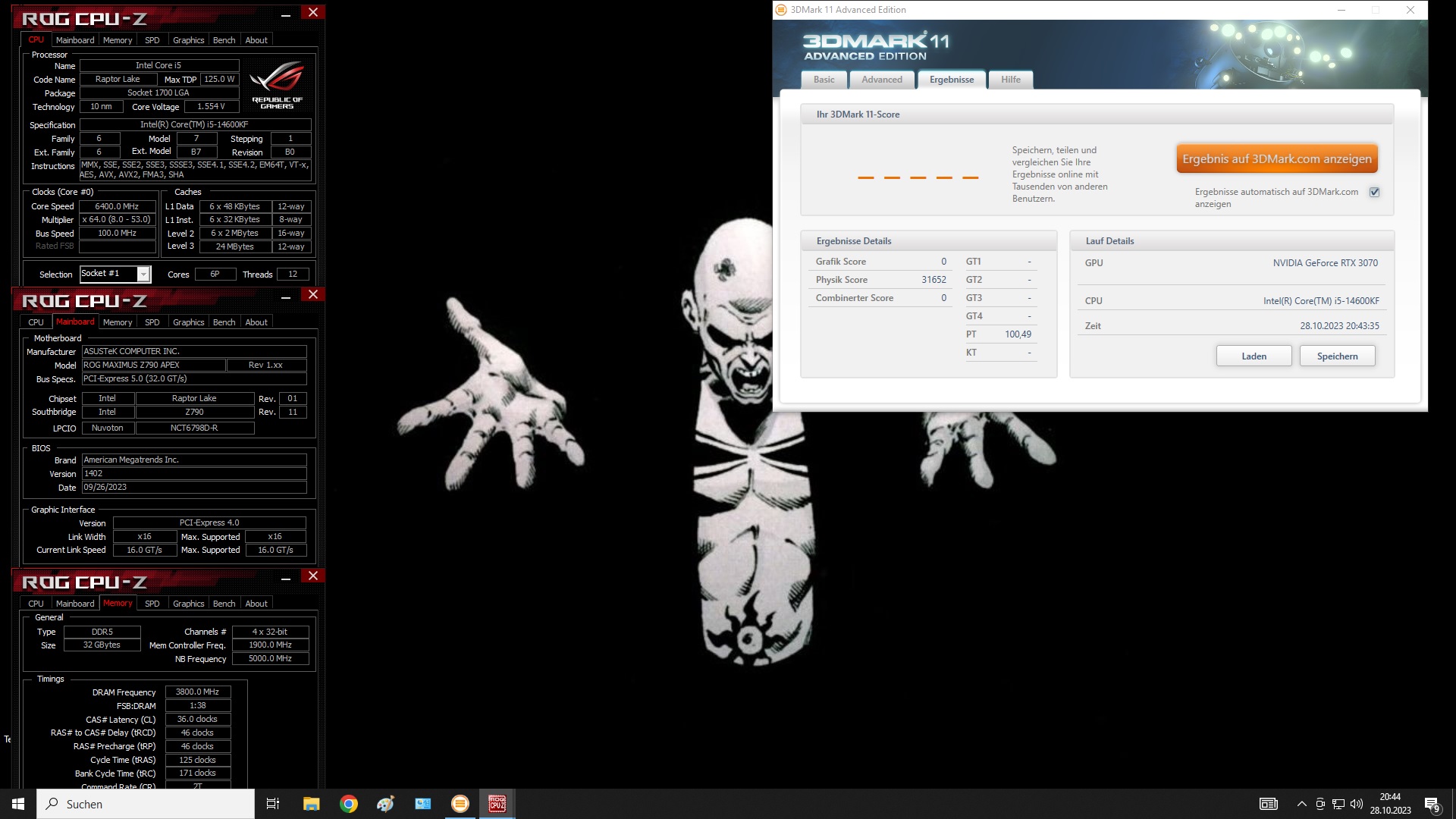Click the Physik Score value 31652
The image size is (1456, 819).
(x=934, y=280)
